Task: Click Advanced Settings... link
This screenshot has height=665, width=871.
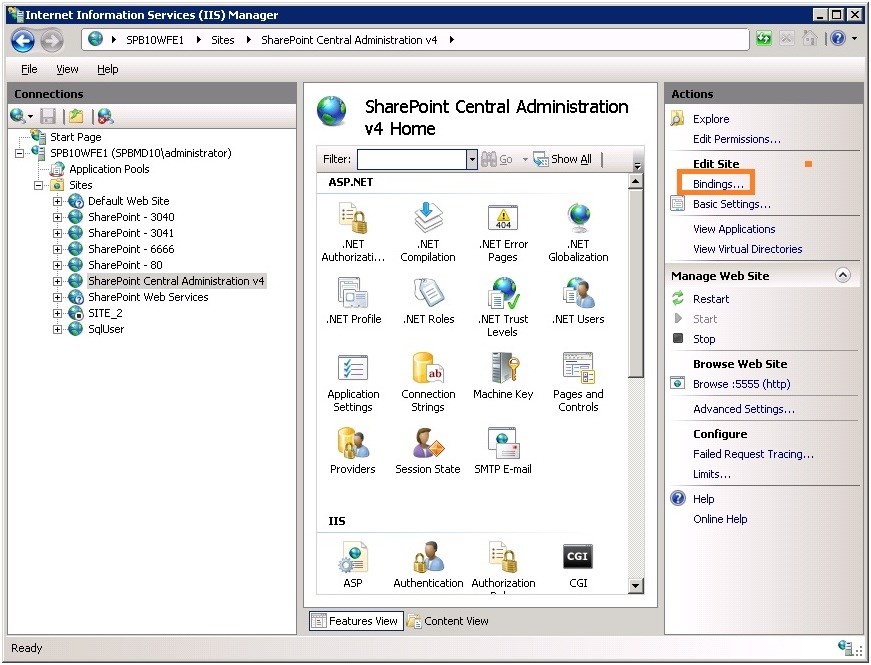Action: pos(743,409)
